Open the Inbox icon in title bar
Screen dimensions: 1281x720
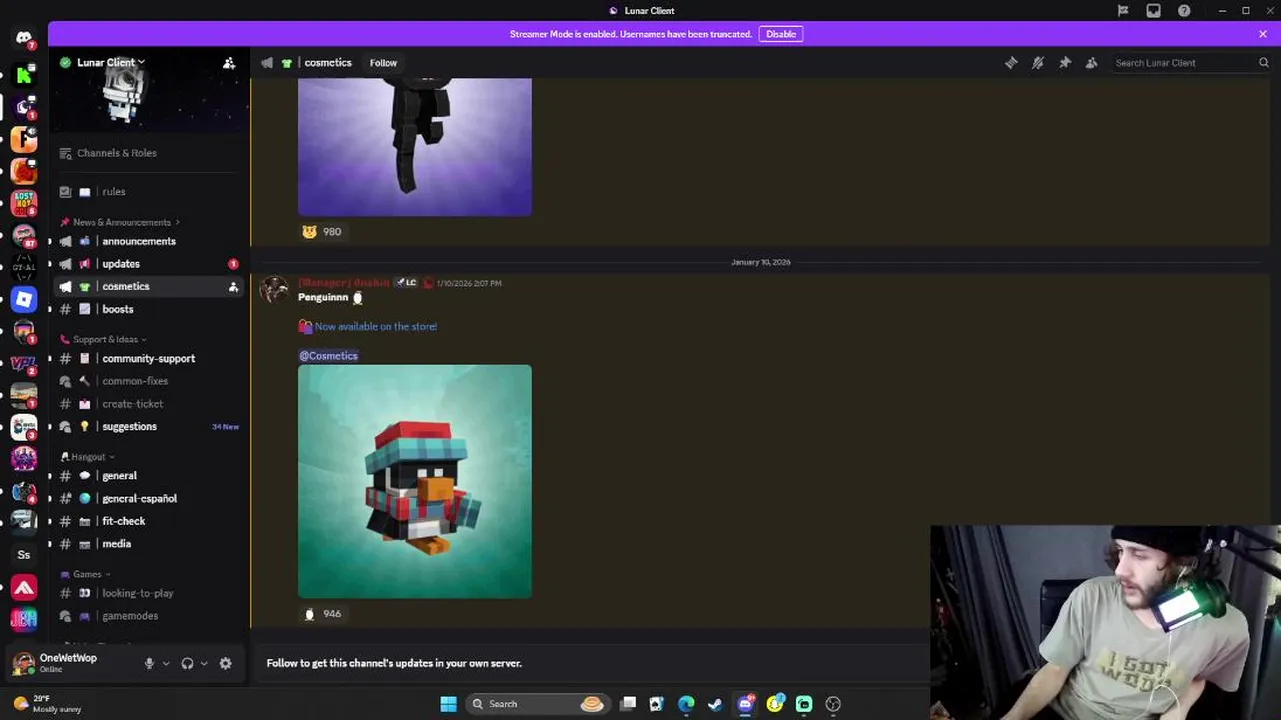click(1153, 11)
